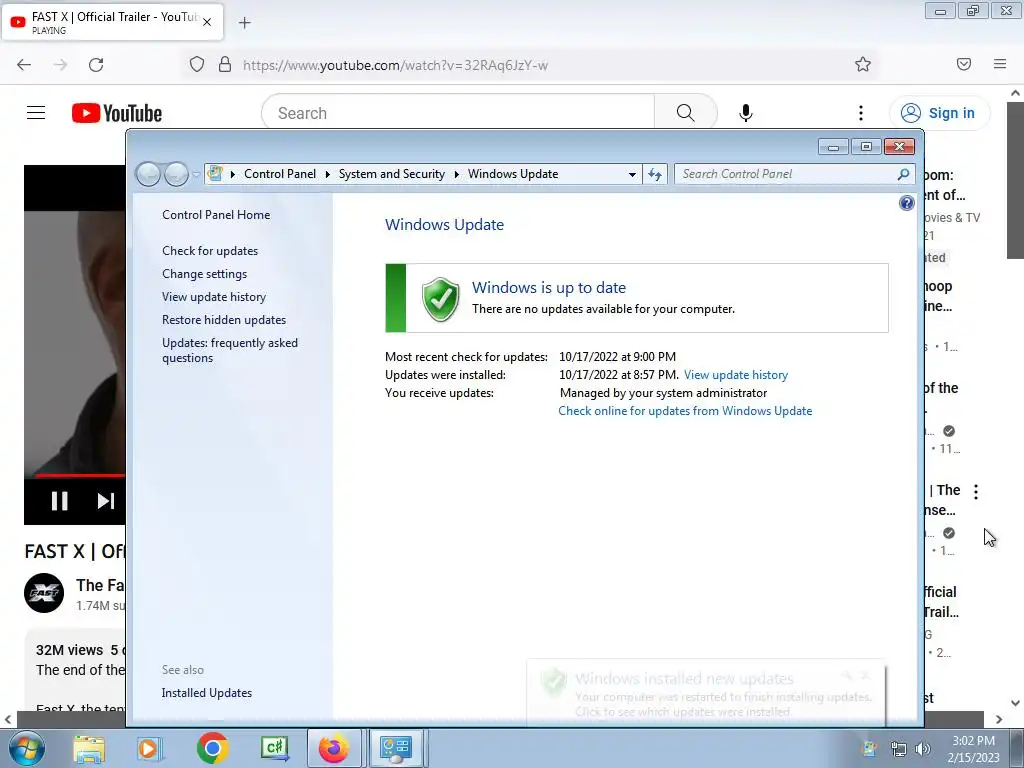Select Control Panel taskbar button
The width and height of the screenshot is (1024, 768).
click(x=396, y=749)
